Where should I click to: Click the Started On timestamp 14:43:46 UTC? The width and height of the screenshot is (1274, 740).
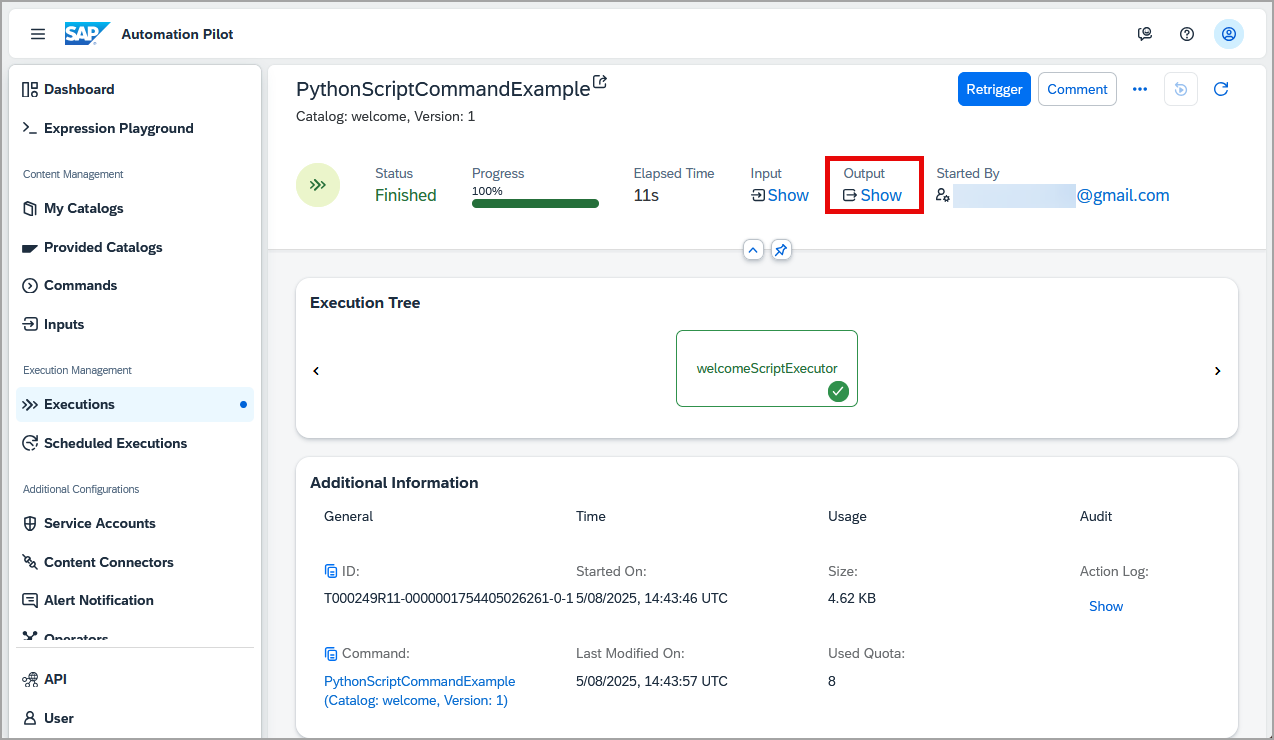click(x=652, y=598)
